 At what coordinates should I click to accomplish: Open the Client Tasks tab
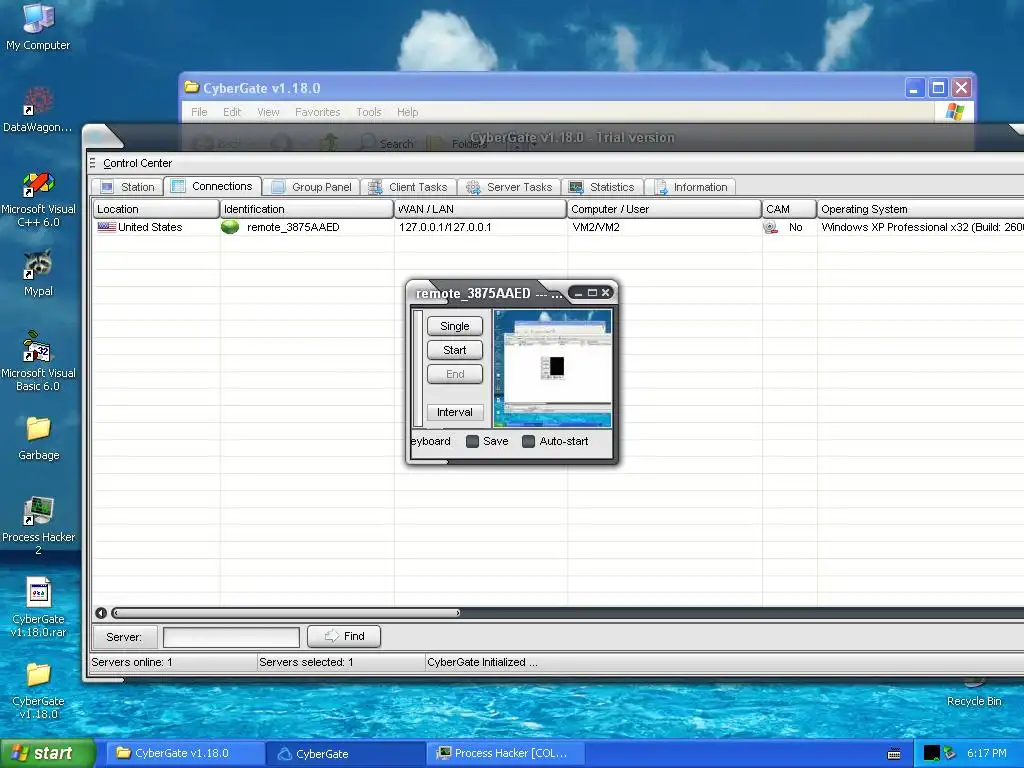coord(409,187)
